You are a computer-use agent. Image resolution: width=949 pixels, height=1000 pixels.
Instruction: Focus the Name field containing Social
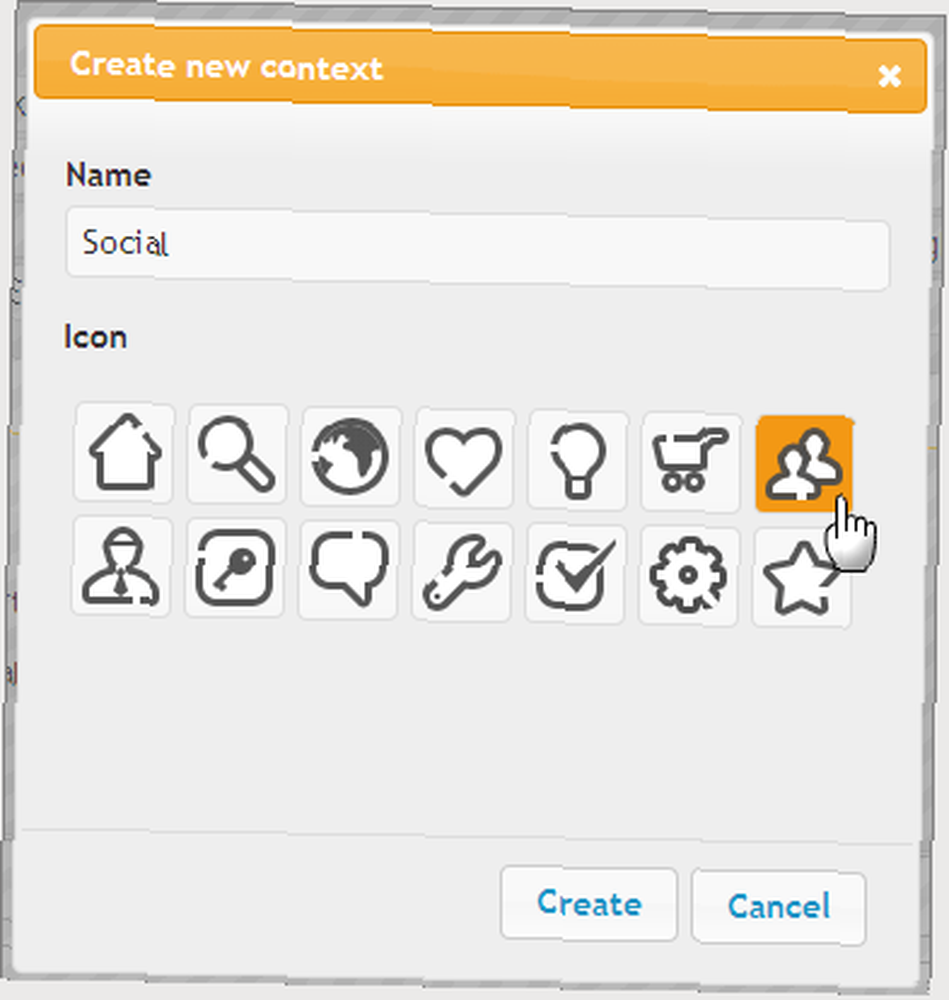point(477,248)
